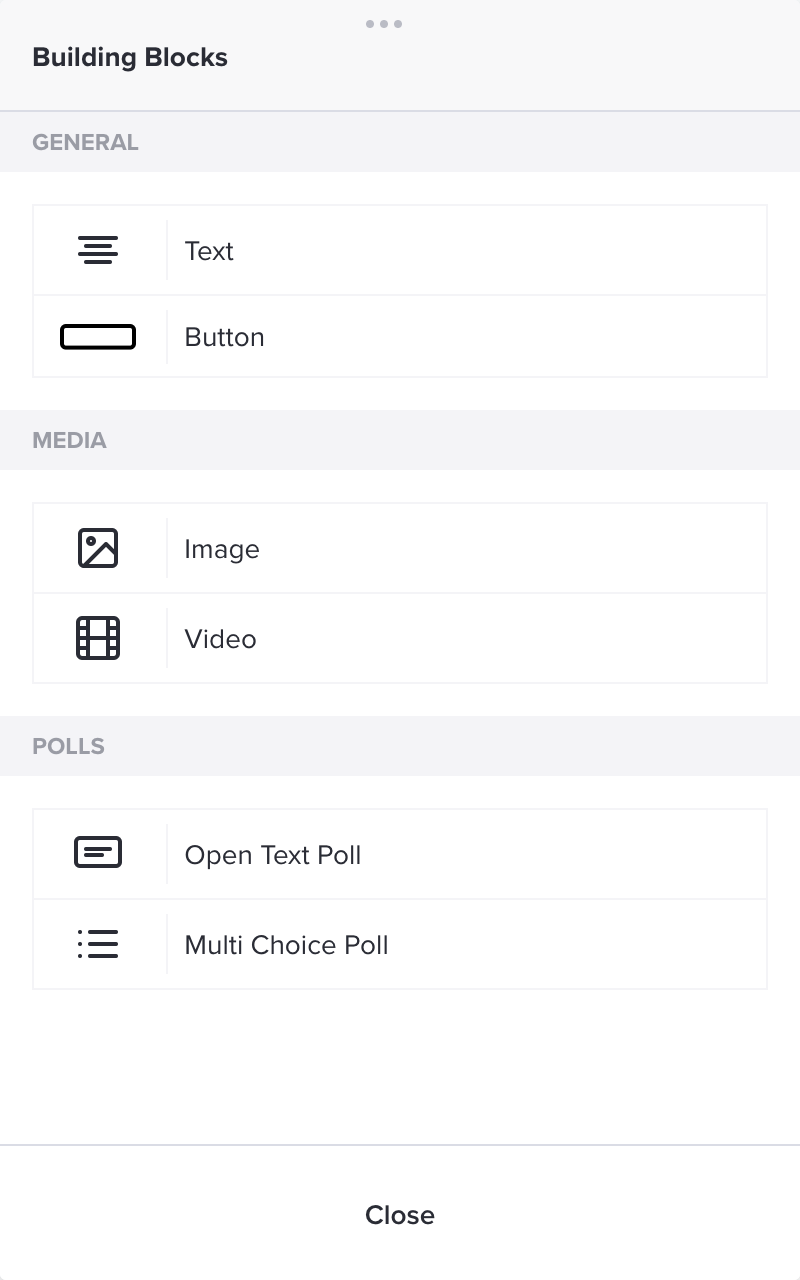Click the film strip Video icon
This screenshot has width=800, height=1280.
[x=98, y=638]
